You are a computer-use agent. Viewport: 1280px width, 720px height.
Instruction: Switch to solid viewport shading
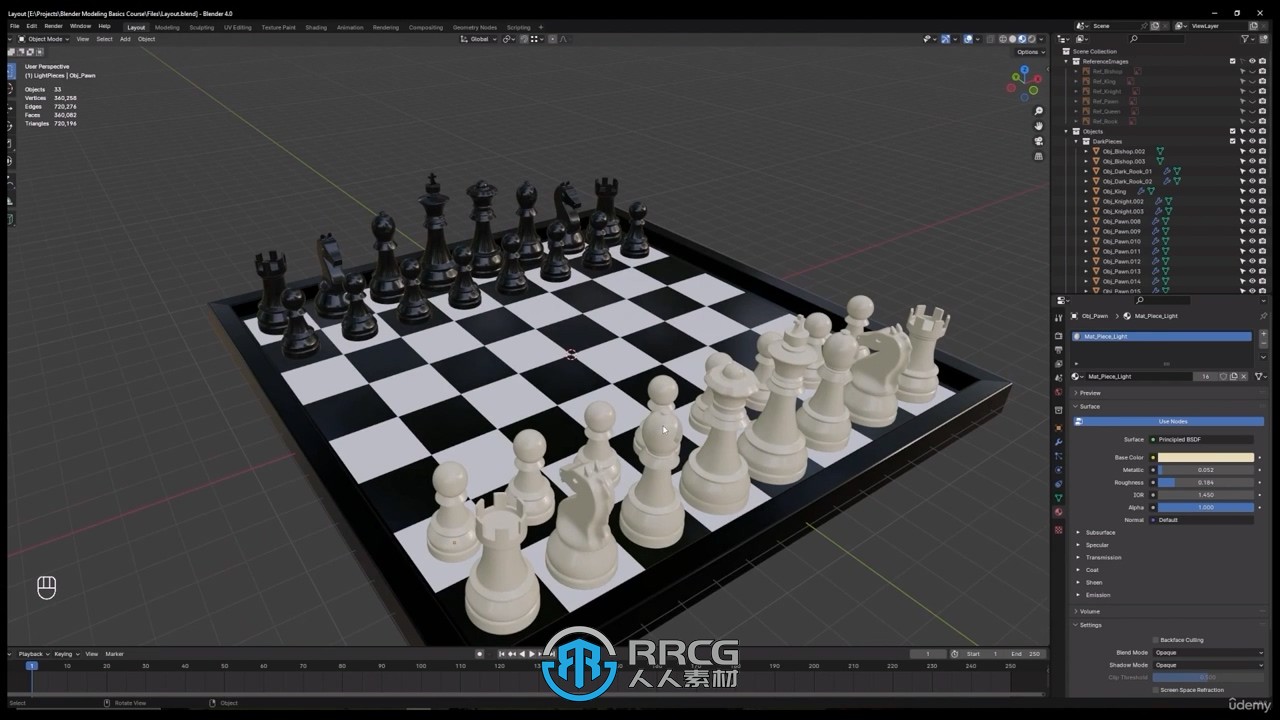[x=1013, y=39]
